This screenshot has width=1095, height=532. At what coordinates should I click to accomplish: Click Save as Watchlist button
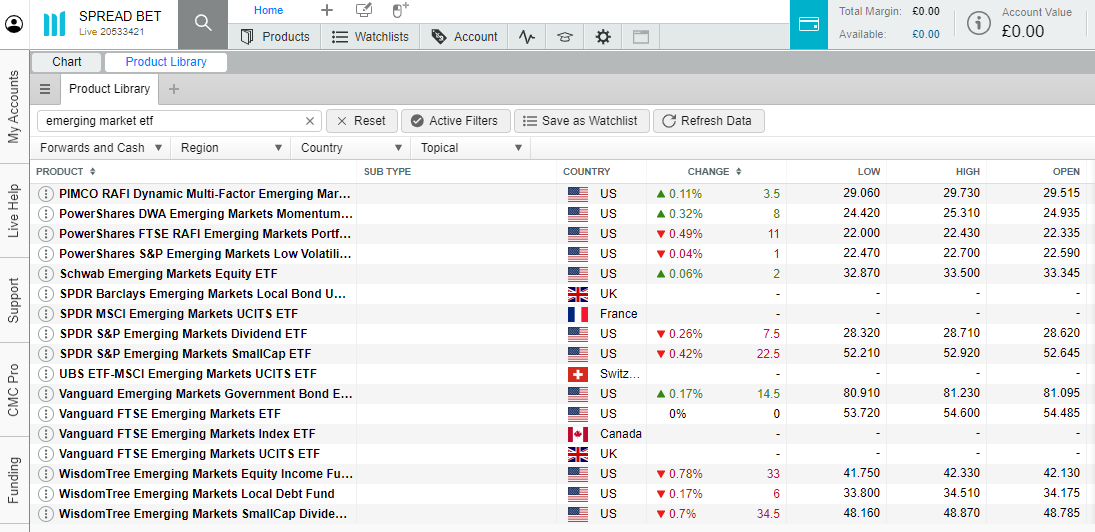(580, 121)
